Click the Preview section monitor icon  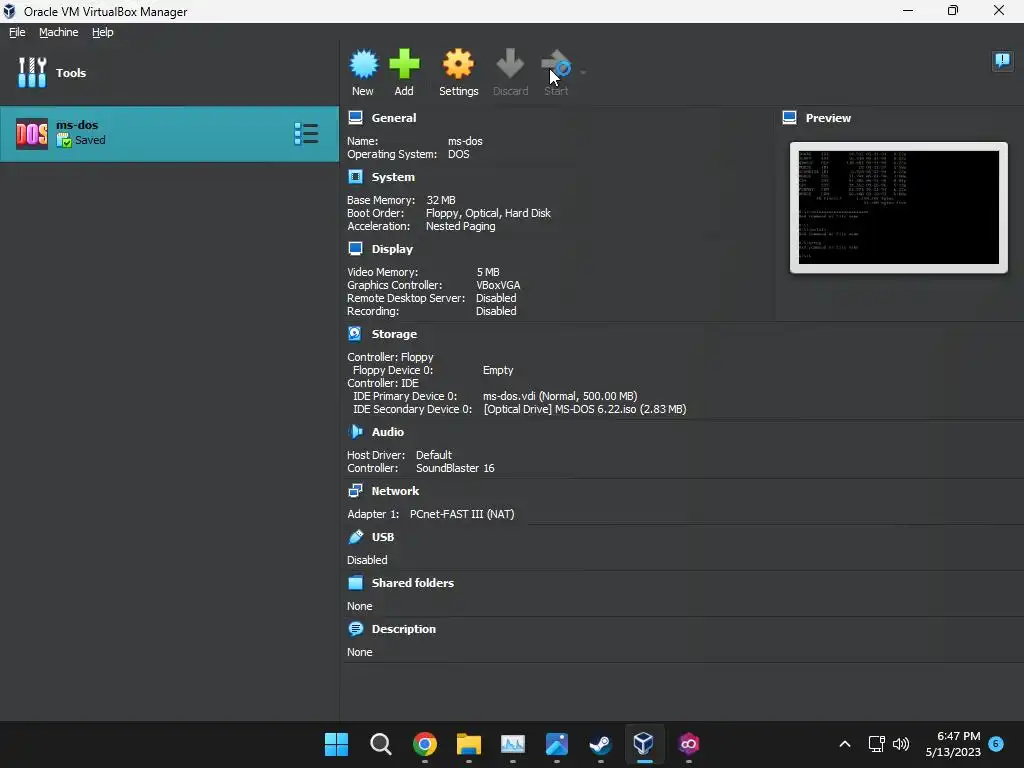790,118
